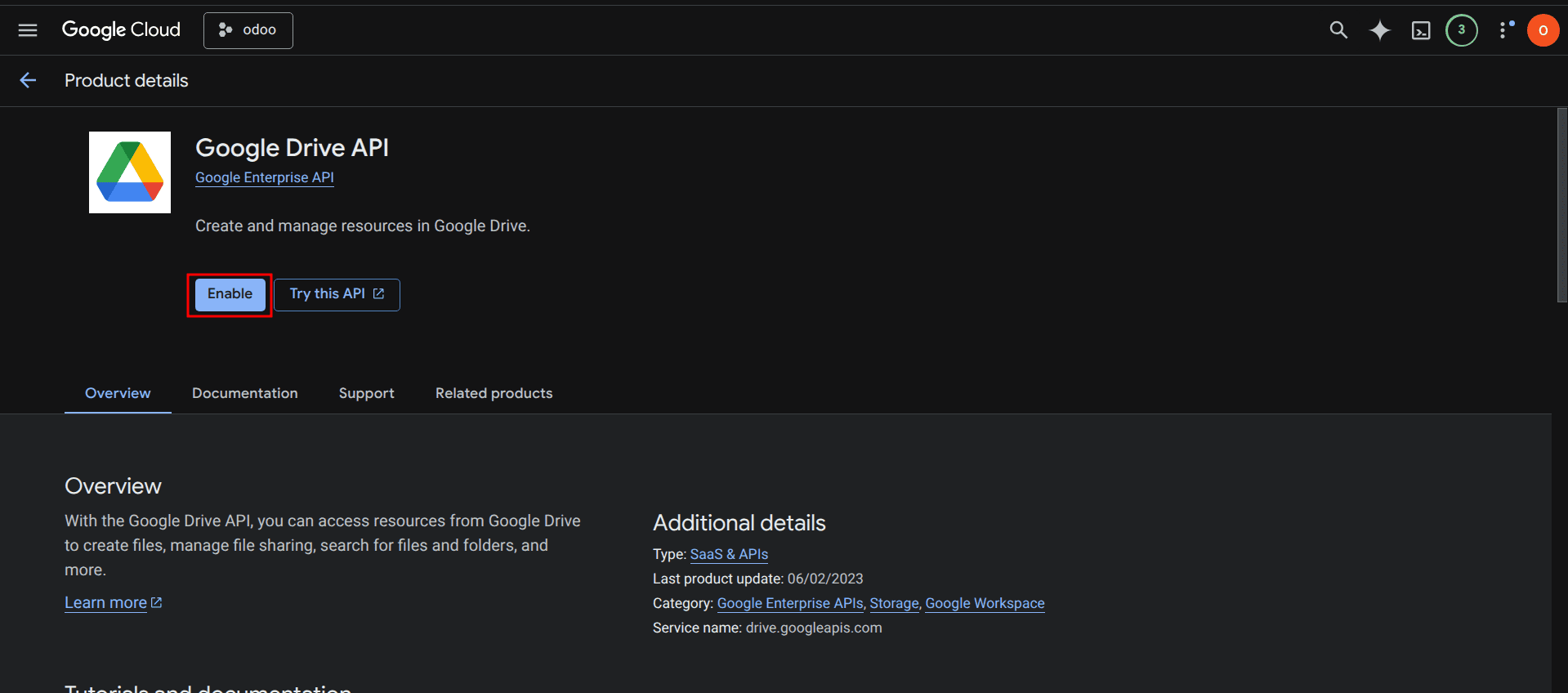
Task: Open the Storage category link
Action: point(894,603)
